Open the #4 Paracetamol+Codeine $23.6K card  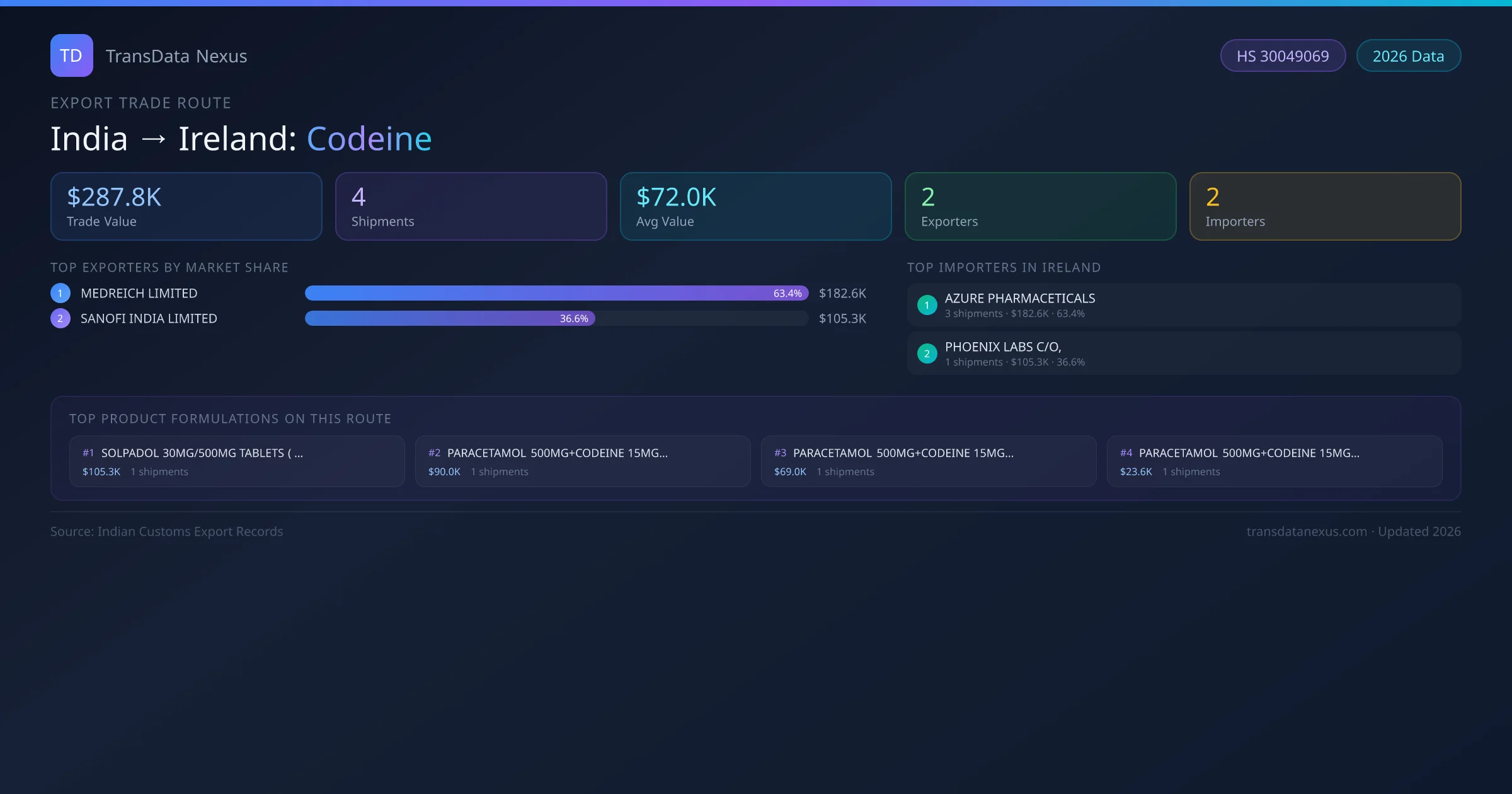pos(1274,461)
